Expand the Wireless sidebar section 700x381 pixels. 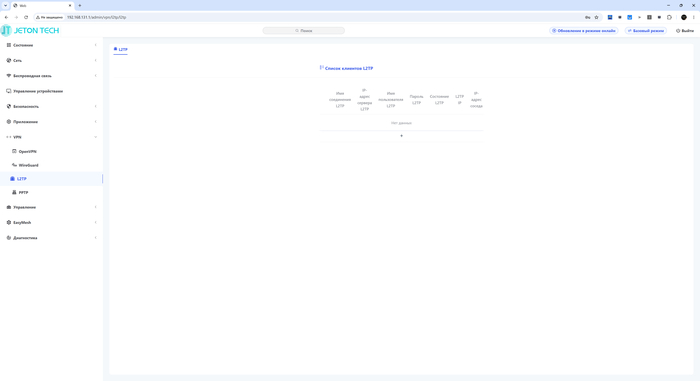tap(51, 76)
